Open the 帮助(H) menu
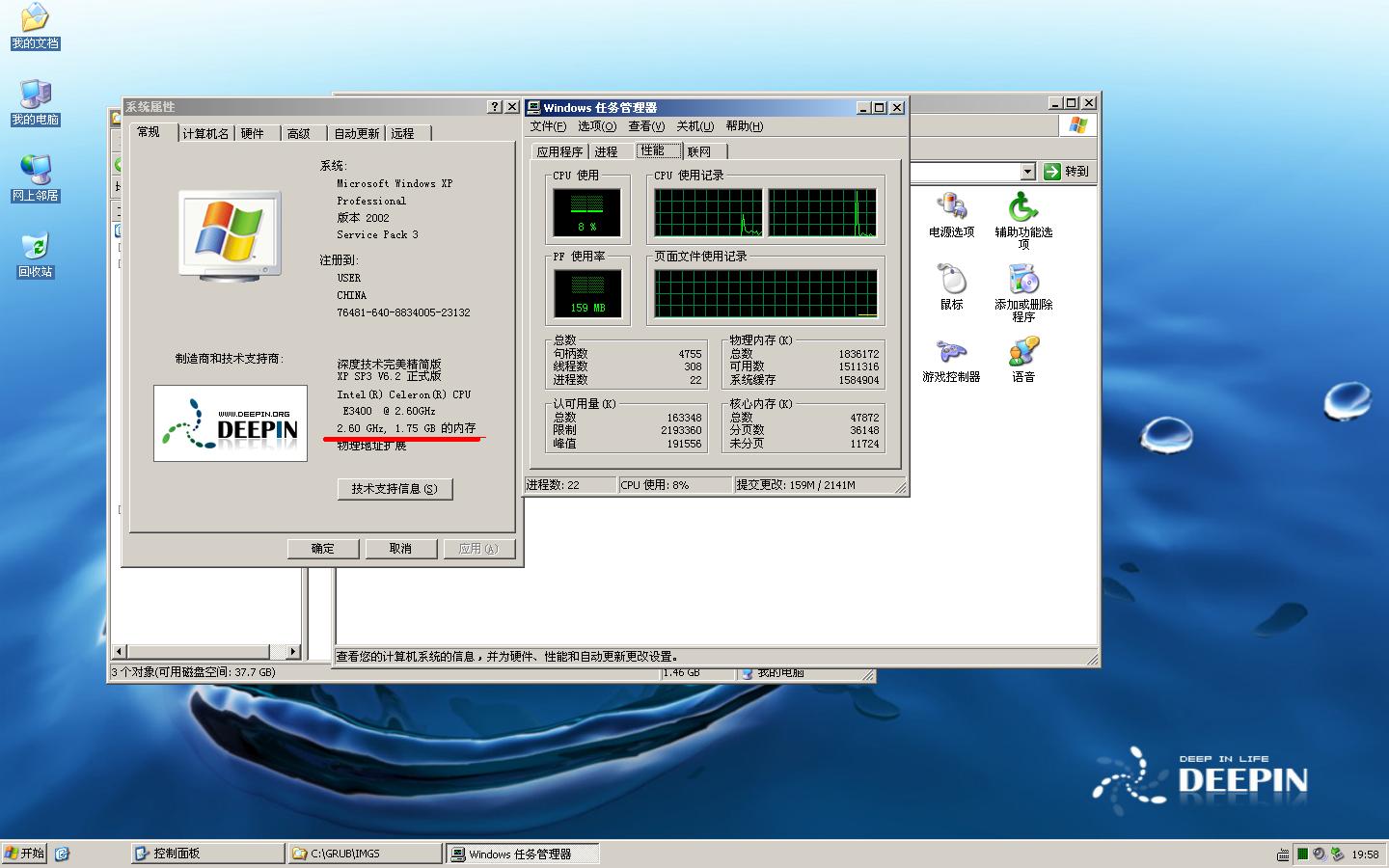The height and width of the screenshot is (868, 1389). 745,126
